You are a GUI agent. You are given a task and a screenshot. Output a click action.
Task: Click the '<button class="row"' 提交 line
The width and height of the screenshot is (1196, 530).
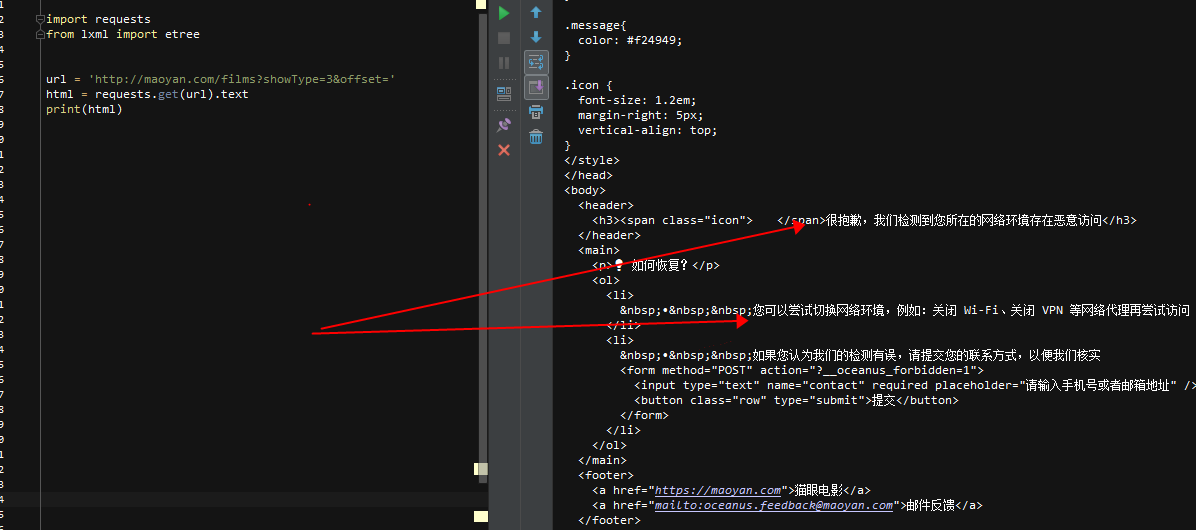click(796, 400)
